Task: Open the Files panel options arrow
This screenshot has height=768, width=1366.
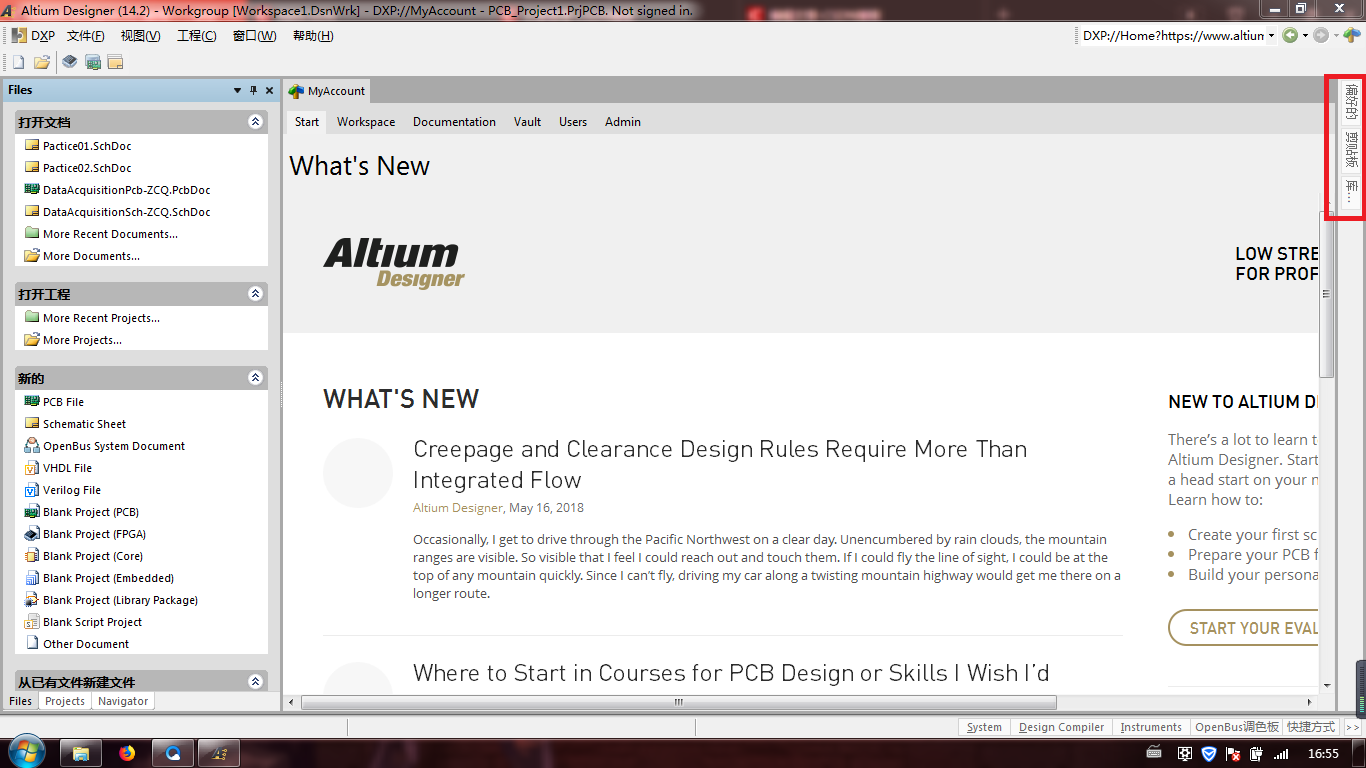Action: [x=237, y=90]
